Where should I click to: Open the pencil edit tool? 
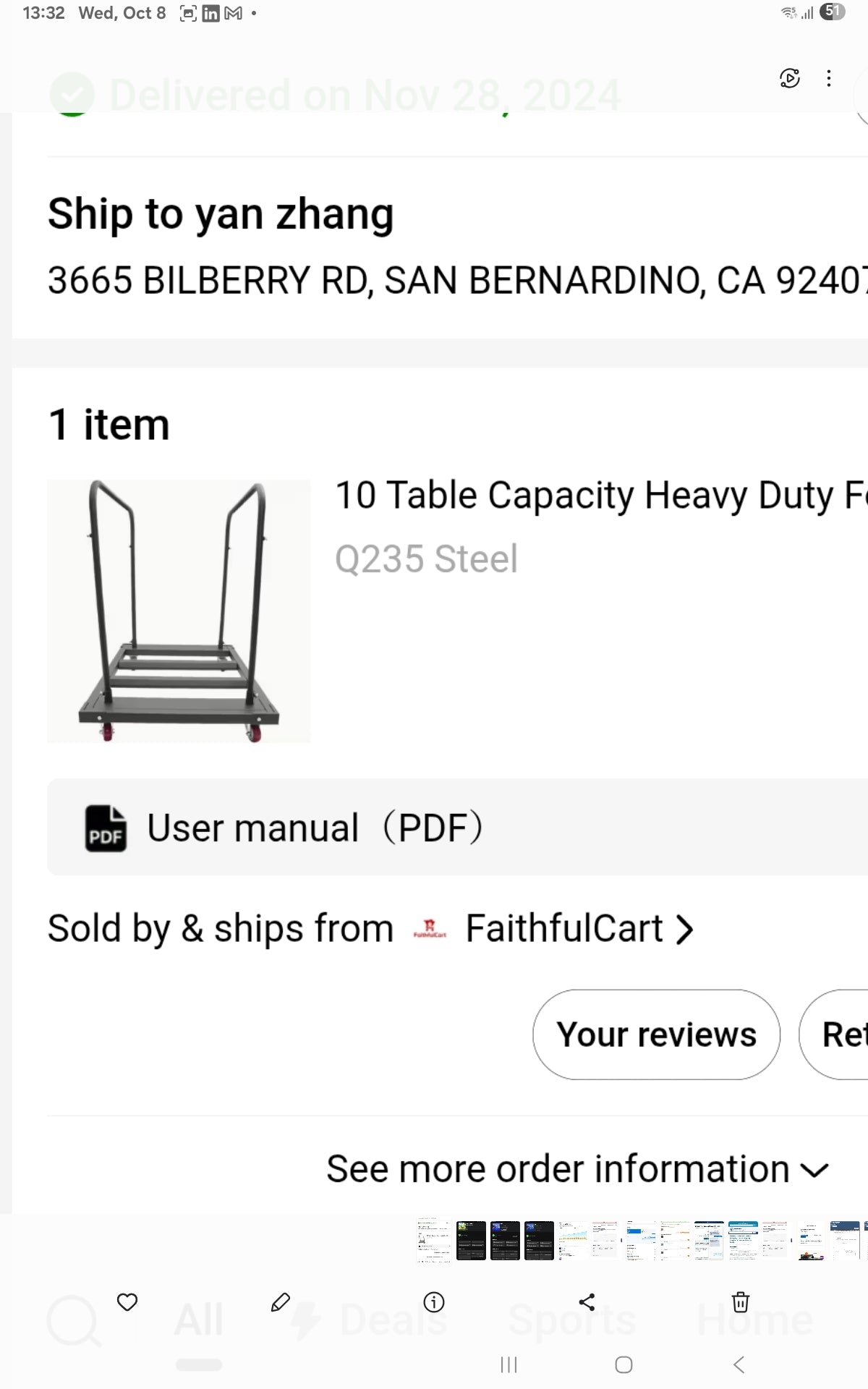pos(281,1302)
